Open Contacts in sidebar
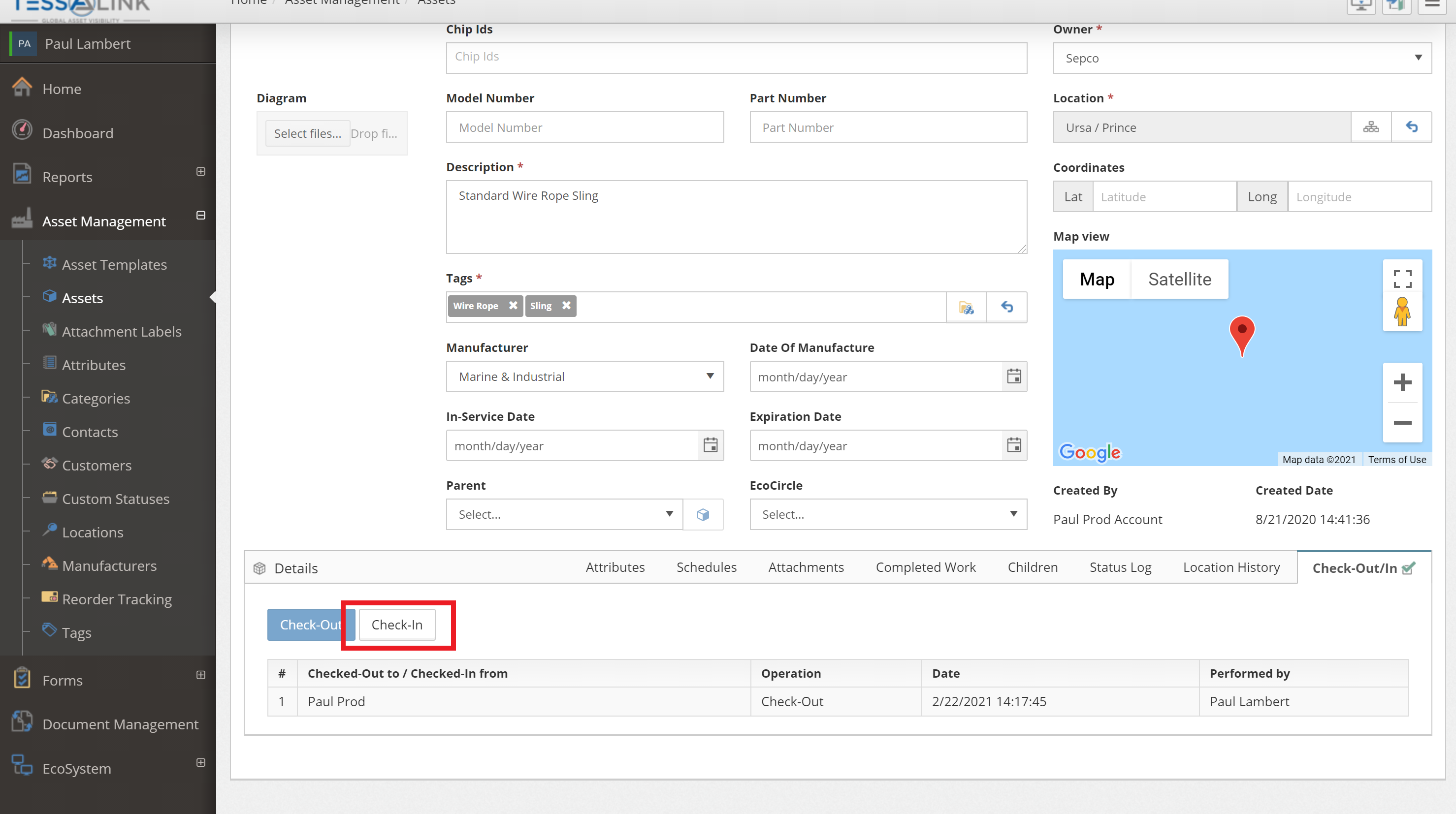 point(90,432)
